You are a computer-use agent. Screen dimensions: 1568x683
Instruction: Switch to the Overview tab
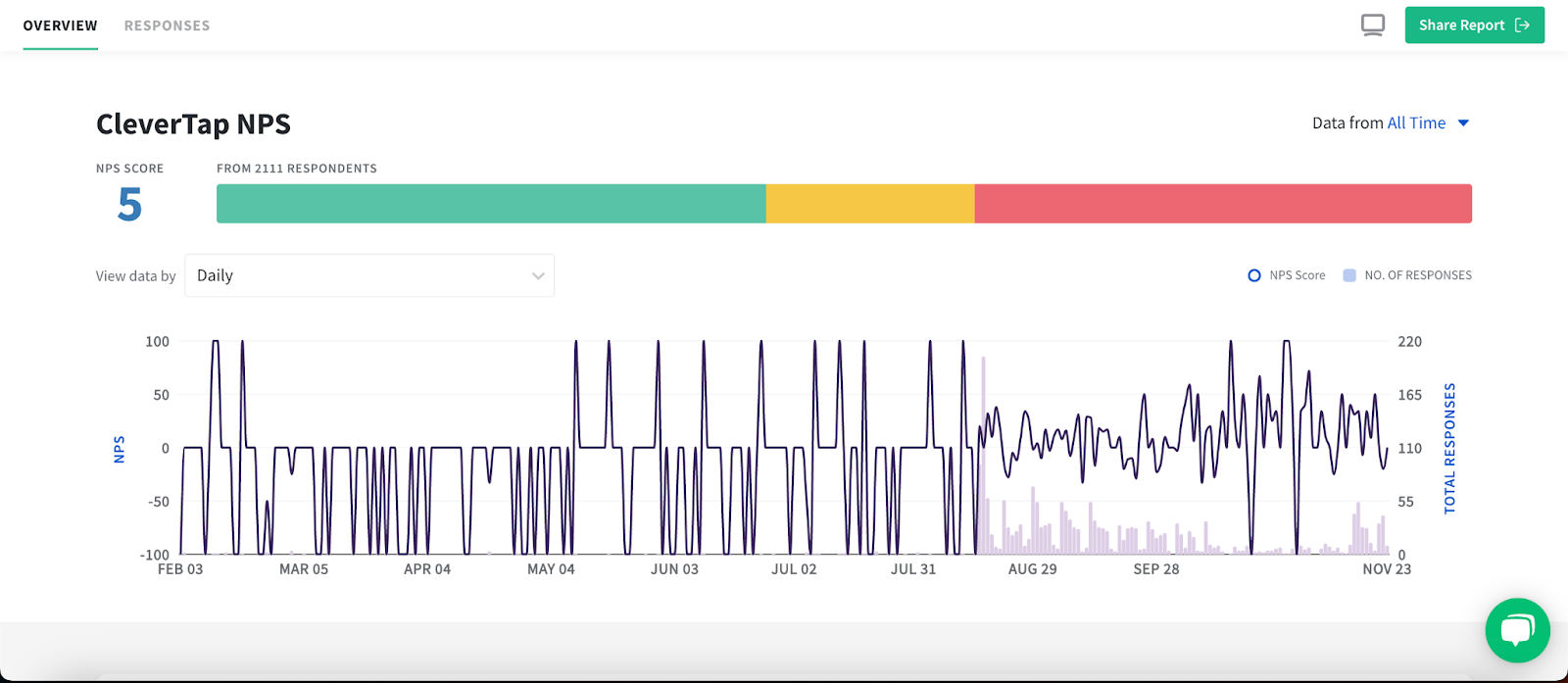pyautogui.click(x=60, y=25)
